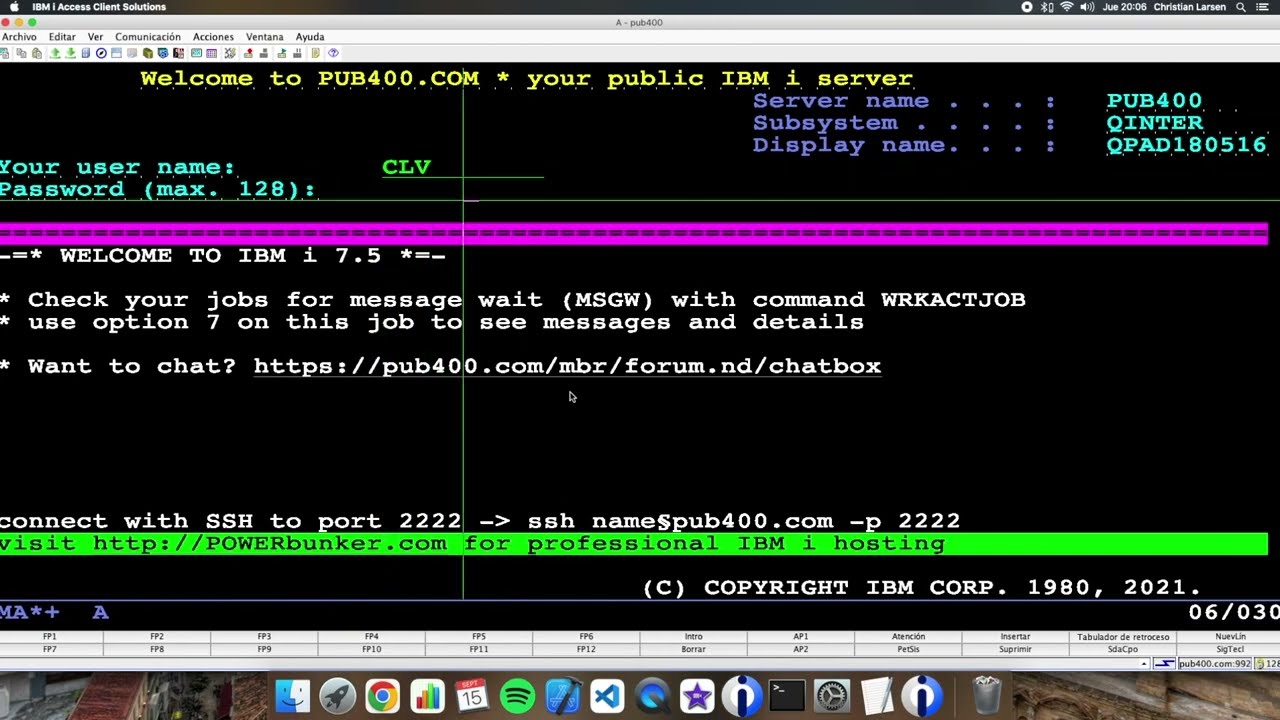Open the Ayuda menu
The image size is (1280, 720).
[310, 37]
